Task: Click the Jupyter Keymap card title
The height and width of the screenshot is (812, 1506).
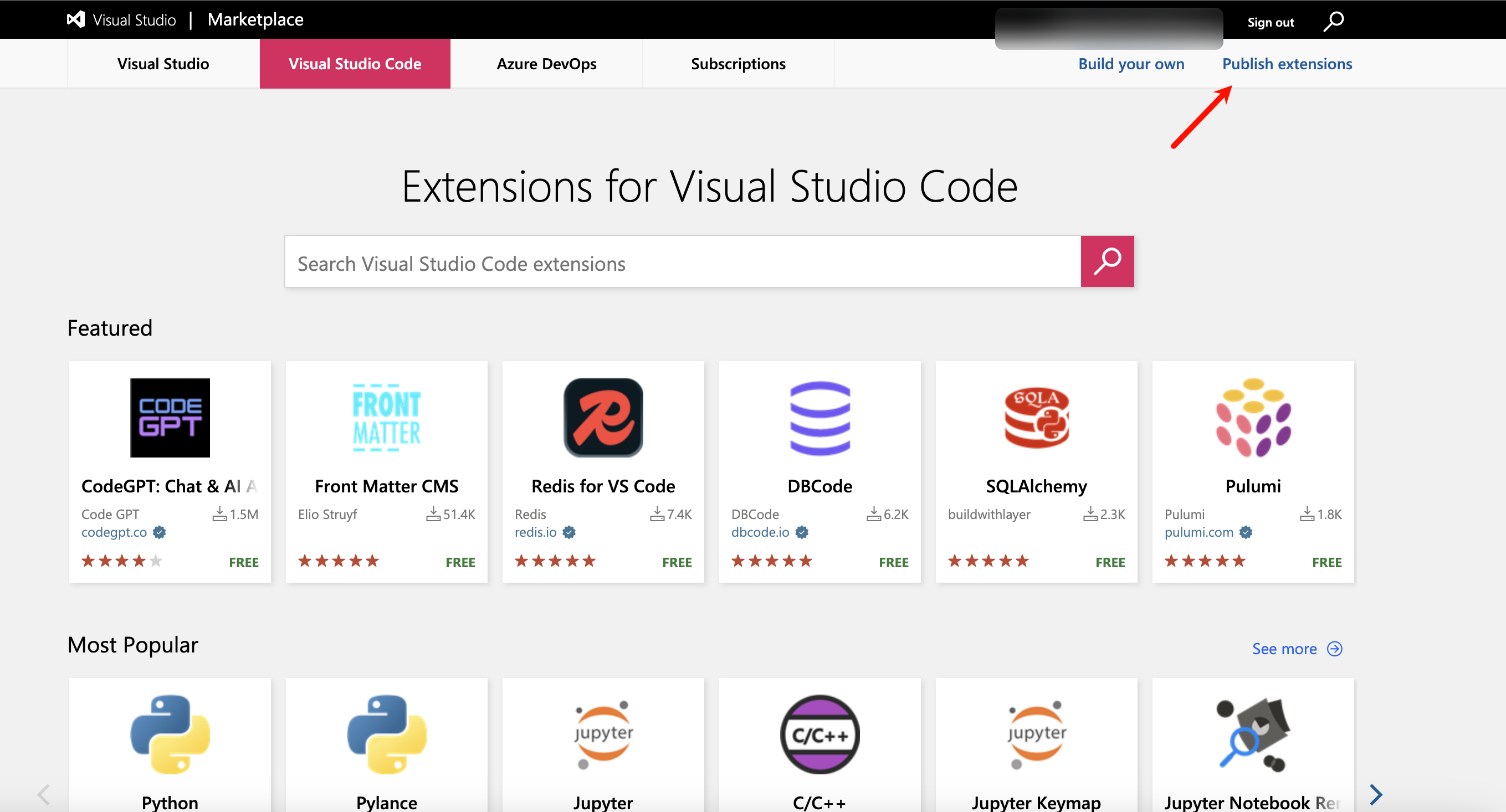Action: tap(1037, 802)
